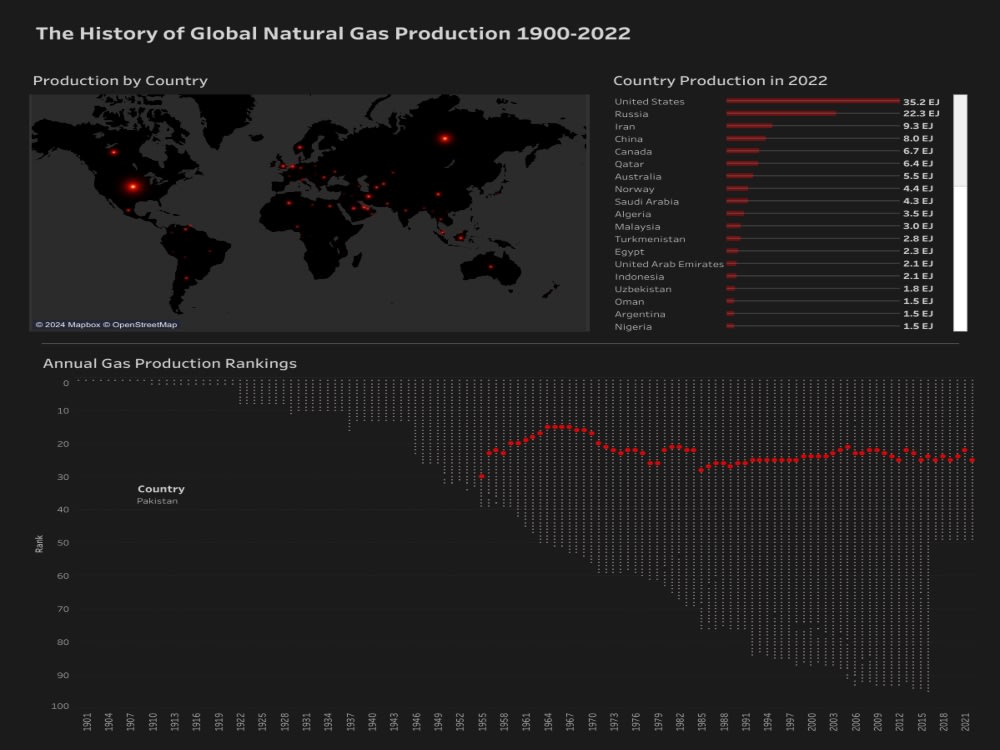This screenshot has height=750, width=1000.
Task: Click the 4.4 EJ value
Action: (x=918, y=188)
